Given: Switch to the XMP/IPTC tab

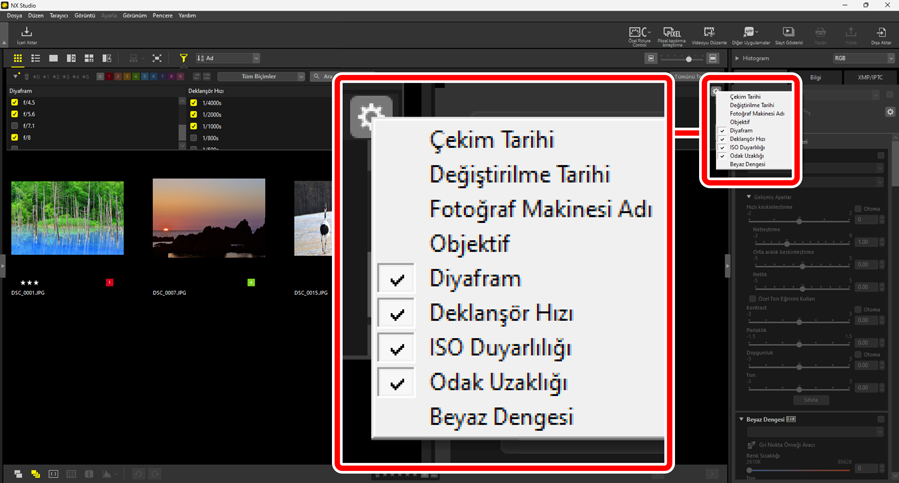Looking at the screenshot, I should 868,76.
